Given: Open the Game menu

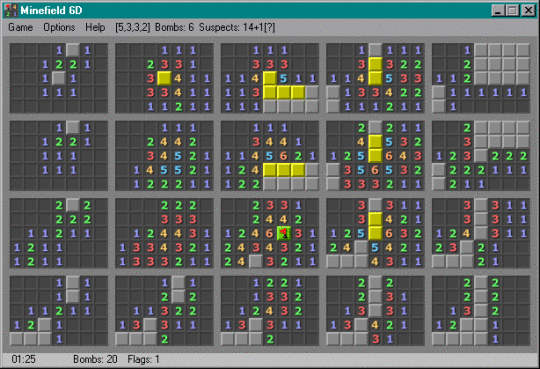Looking at the screenshot, I should click(x=20, y=28).
